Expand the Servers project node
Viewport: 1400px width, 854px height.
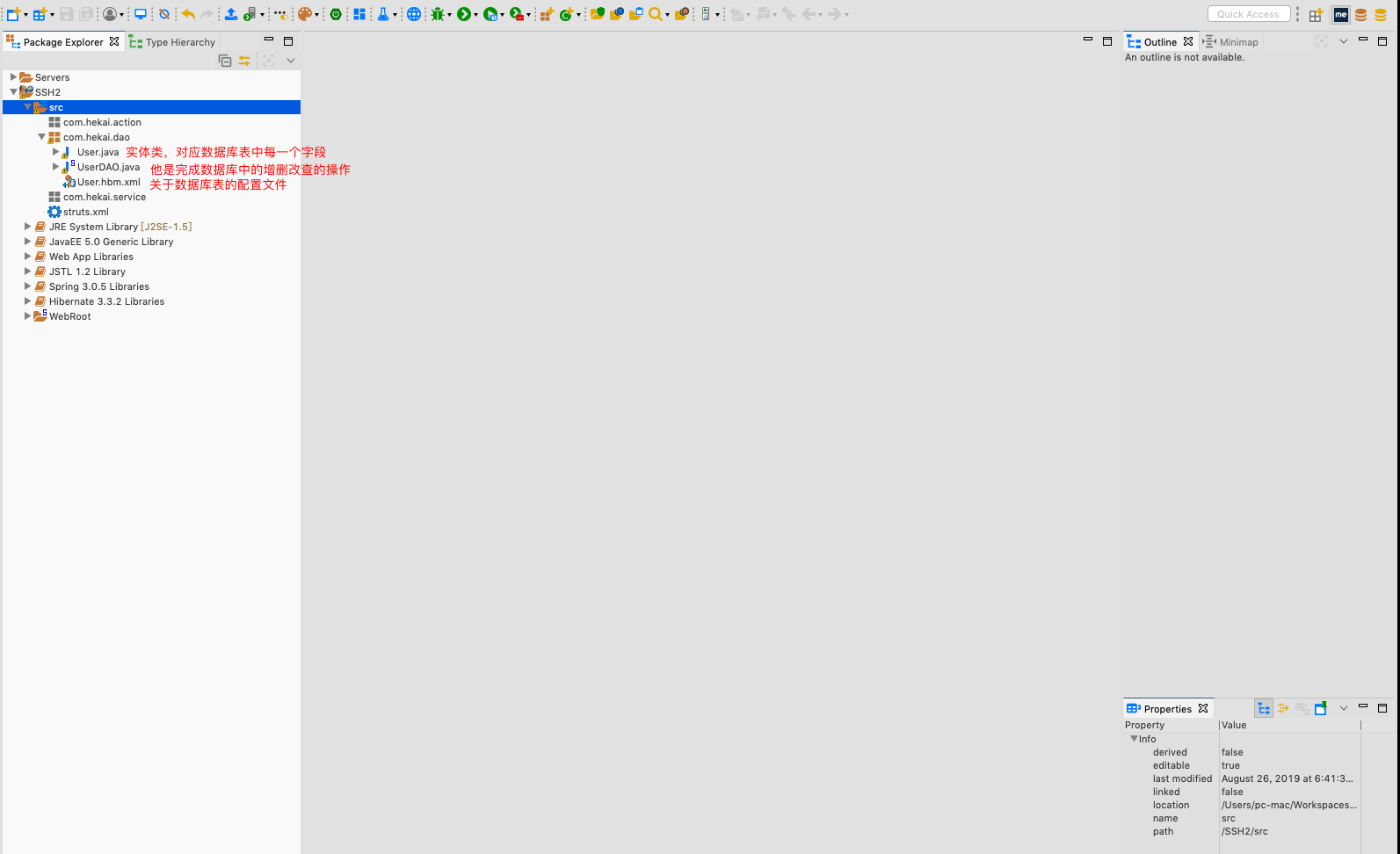coord(13,77)
